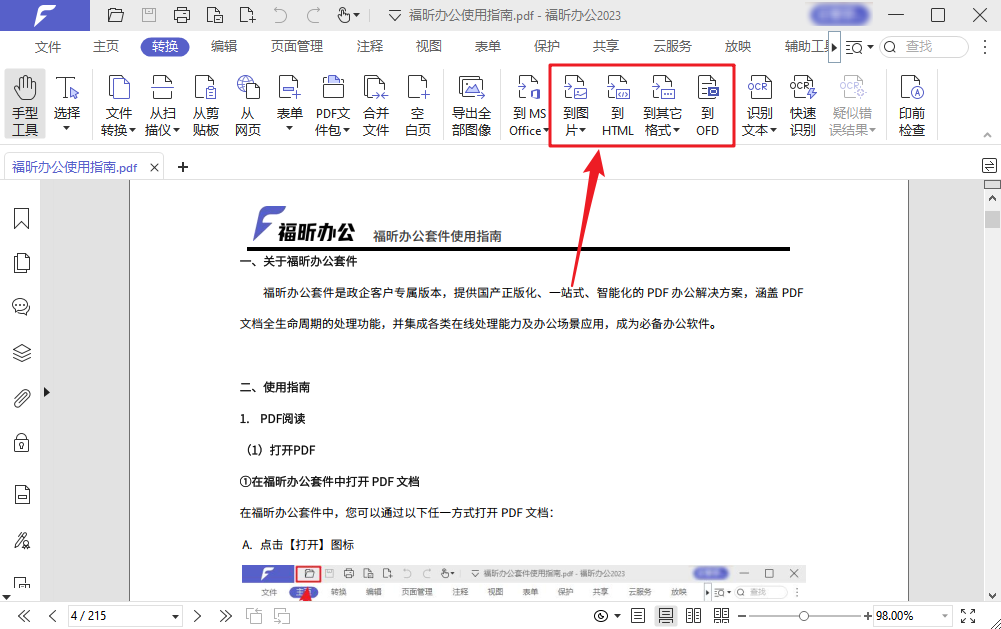The image size is (1001, 629).
Task: Click the 到OFD conversion icon
Action: 708,103
